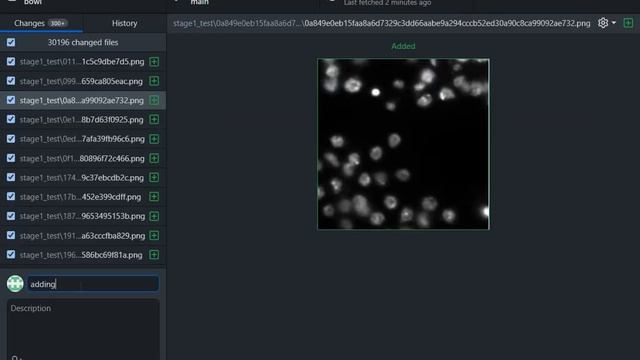Image resolution: width=640 pixels, height=360 pixels.
Task: Uncheck the file ending a63cccfba829.png
Action: pos(11,235)
